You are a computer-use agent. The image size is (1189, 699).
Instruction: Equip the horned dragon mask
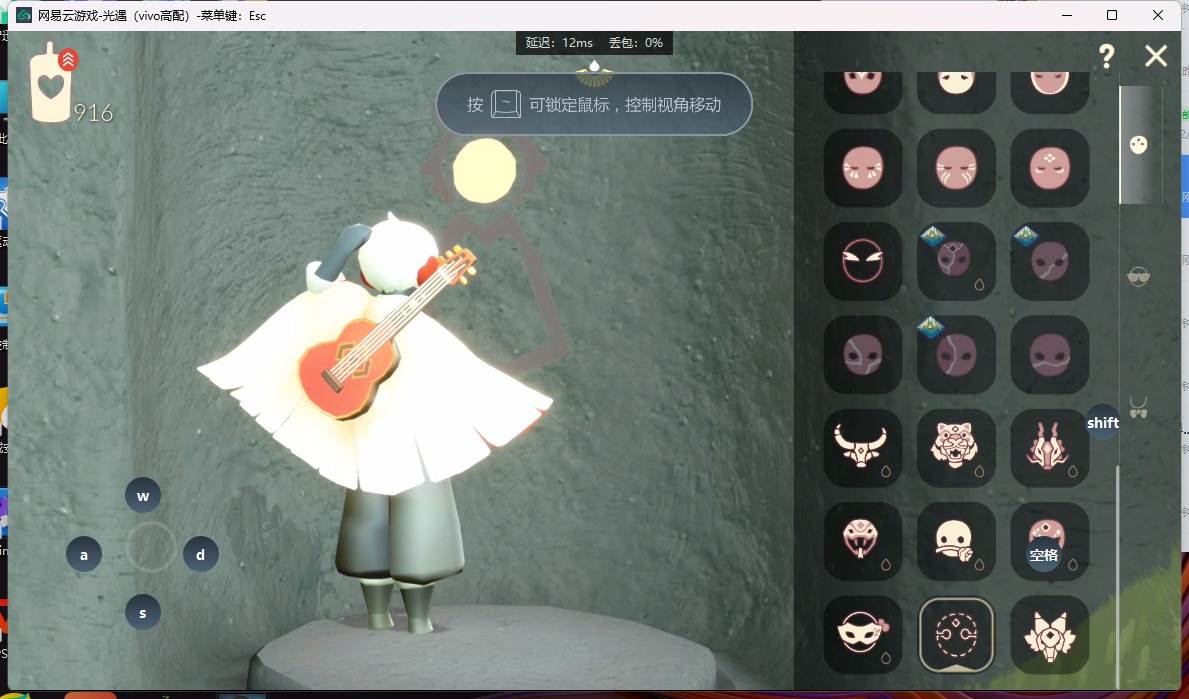pos(1049,447)
